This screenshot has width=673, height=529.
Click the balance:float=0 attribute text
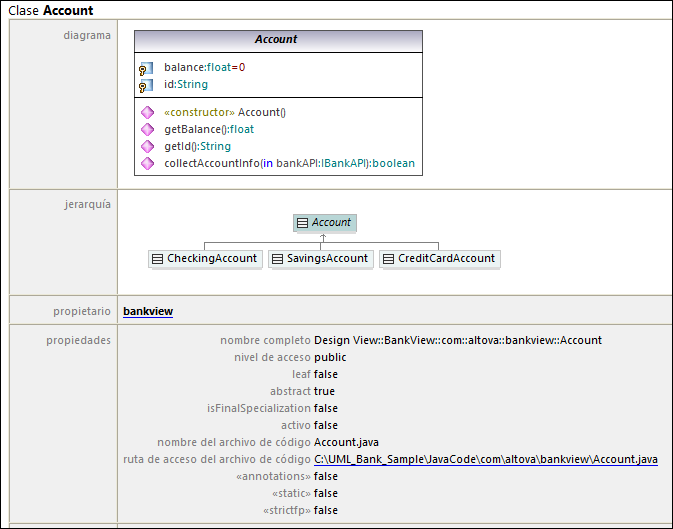(x=204, y=68)
